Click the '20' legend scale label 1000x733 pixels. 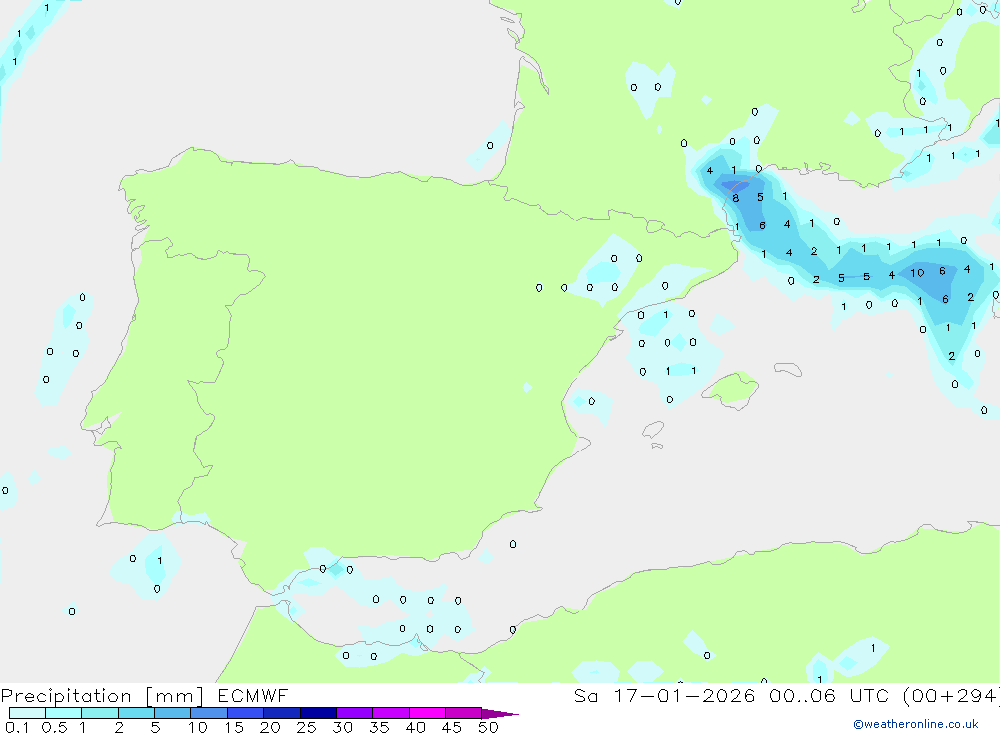270,727
